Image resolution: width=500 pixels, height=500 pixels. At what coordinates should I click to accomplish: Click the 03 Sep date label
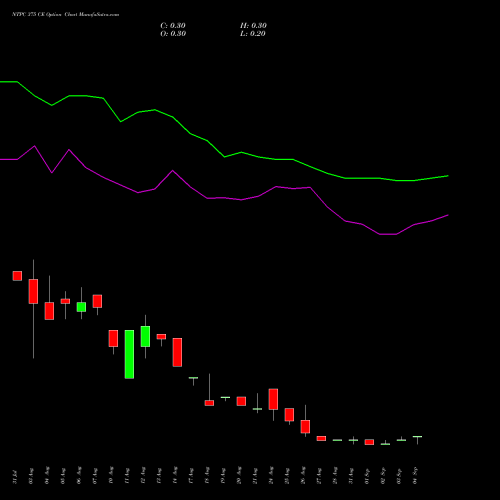pyautogui.click(x=399, y=476)
